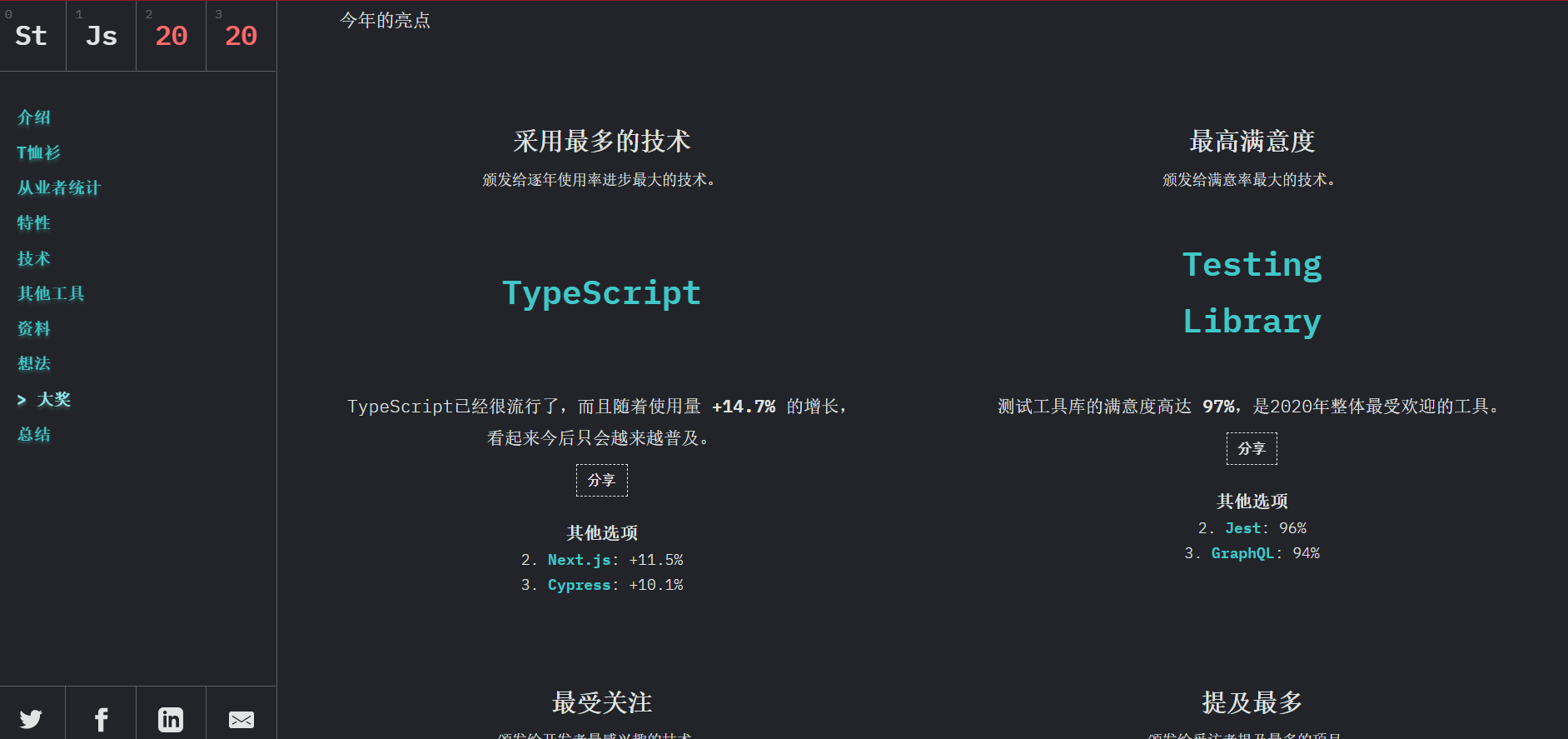The image size is (1568, 739).
Task: Share by the email envelope icon
Action: point(241,719)
